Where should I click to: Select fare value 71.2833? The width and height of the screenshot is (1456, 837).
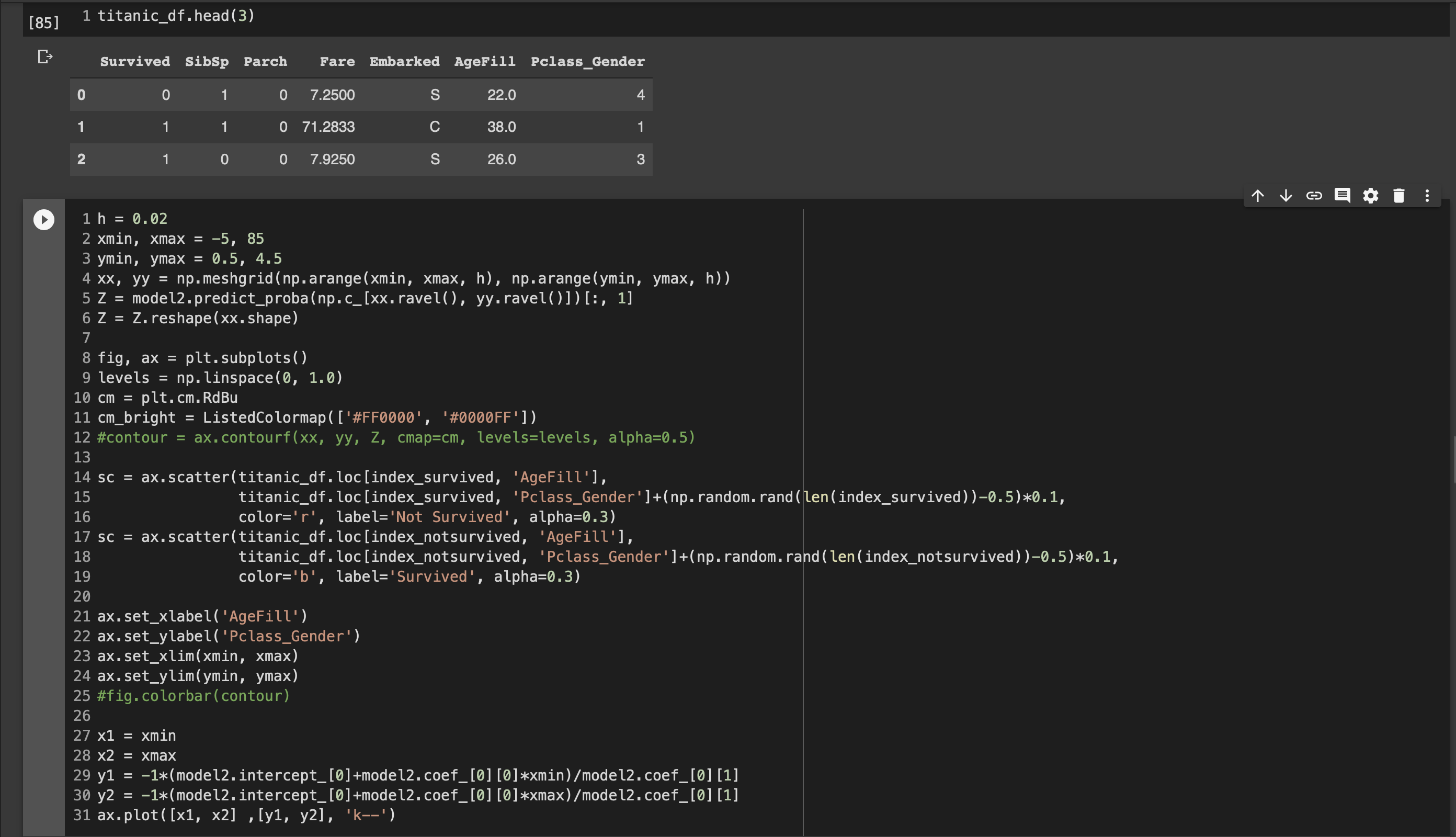(x=328, y=127)
